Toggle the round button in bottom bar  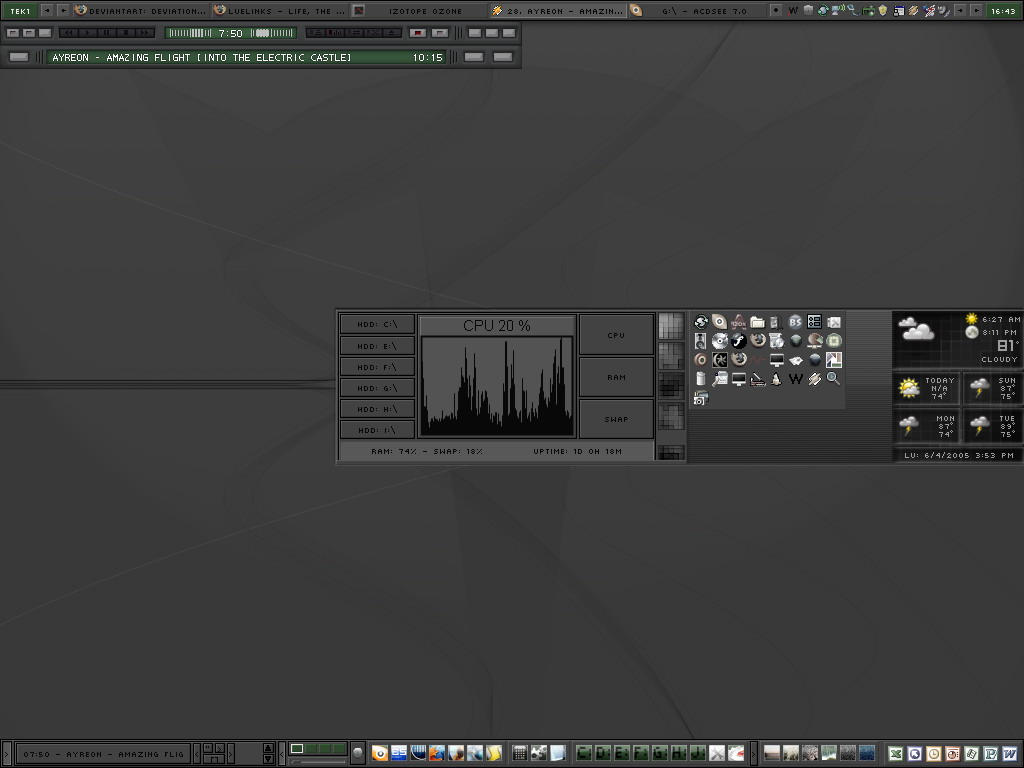[x=358, y=753]
